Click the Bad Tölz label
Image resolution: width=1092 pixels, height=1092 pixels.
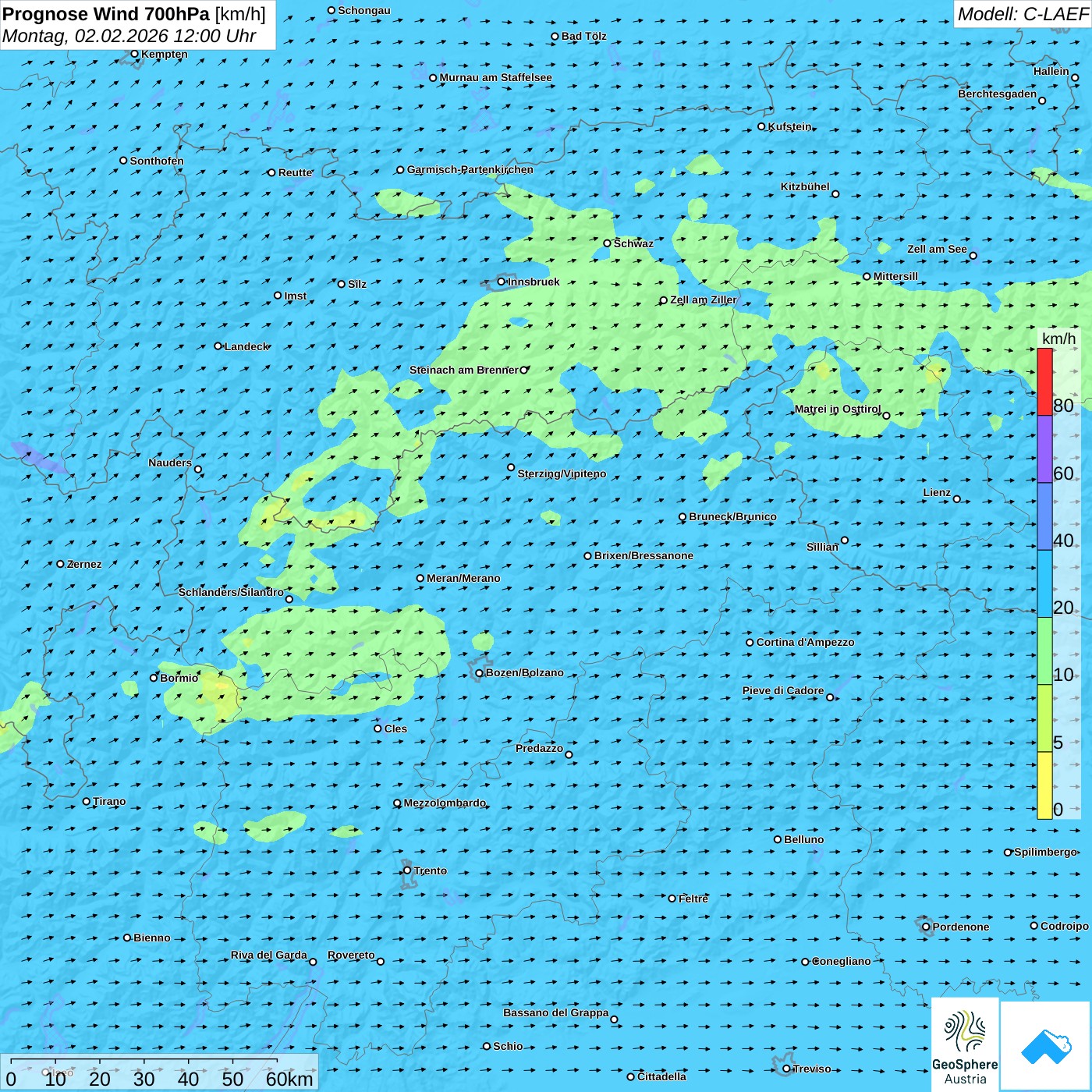(583, 36)
